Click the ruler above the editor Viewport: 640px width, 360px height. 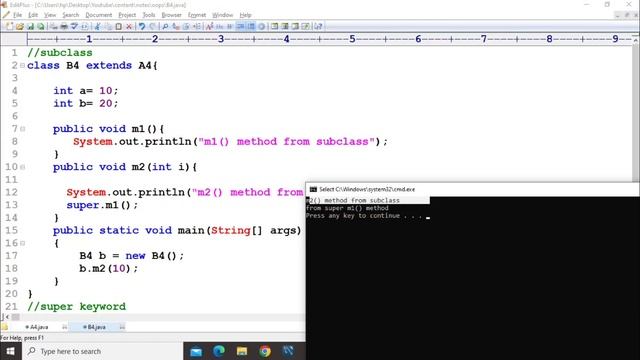(329, 39)
